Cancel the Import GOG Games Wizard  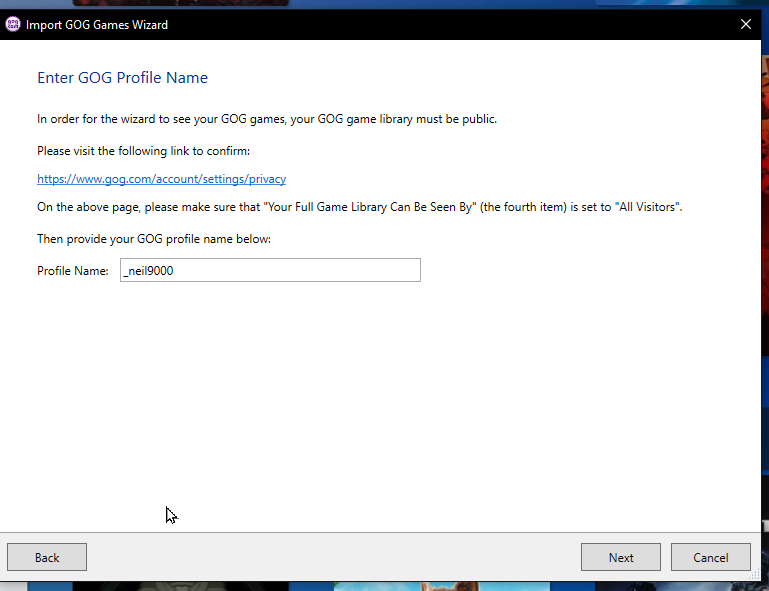[711, 557]
